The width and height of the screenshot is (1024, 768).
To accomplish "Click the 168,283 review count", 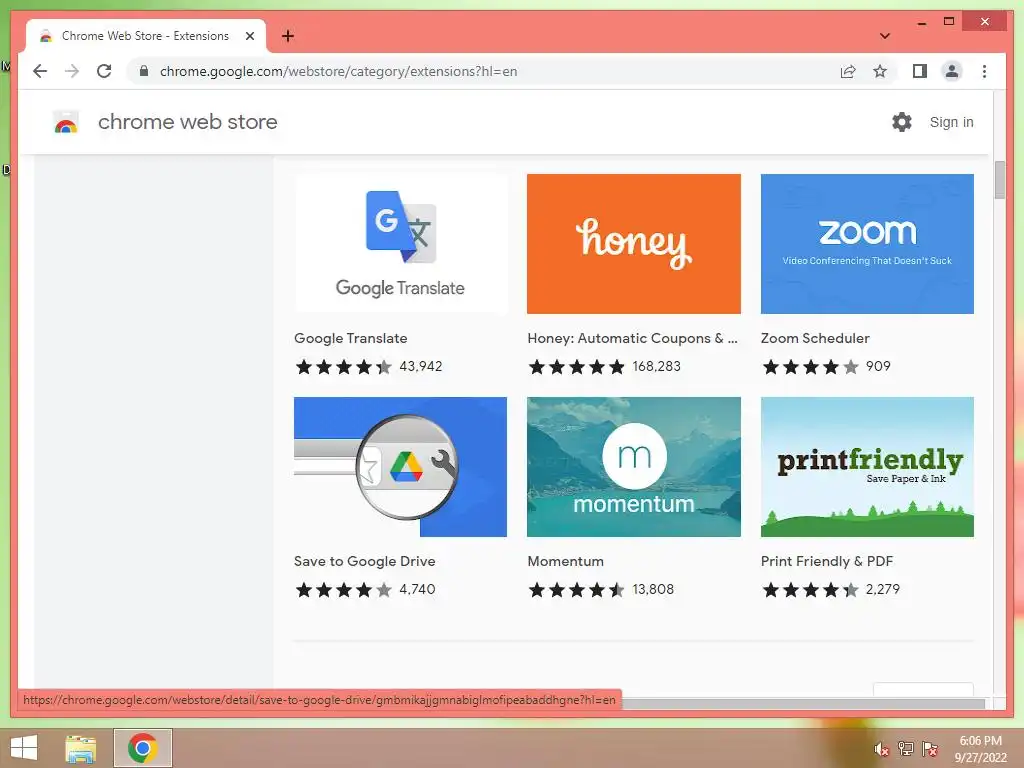I will pos(656,366).
